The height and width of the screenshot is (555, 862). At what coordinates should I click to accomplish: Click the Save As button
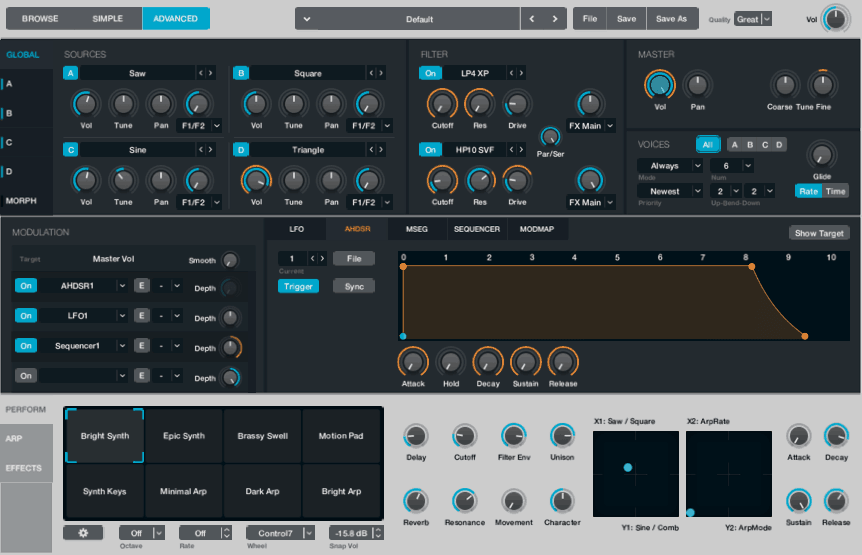coord(672,19)
